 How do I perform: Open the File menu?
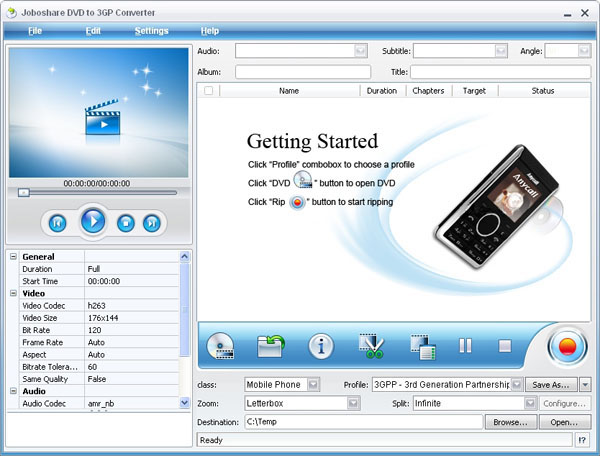pos(35,31)
